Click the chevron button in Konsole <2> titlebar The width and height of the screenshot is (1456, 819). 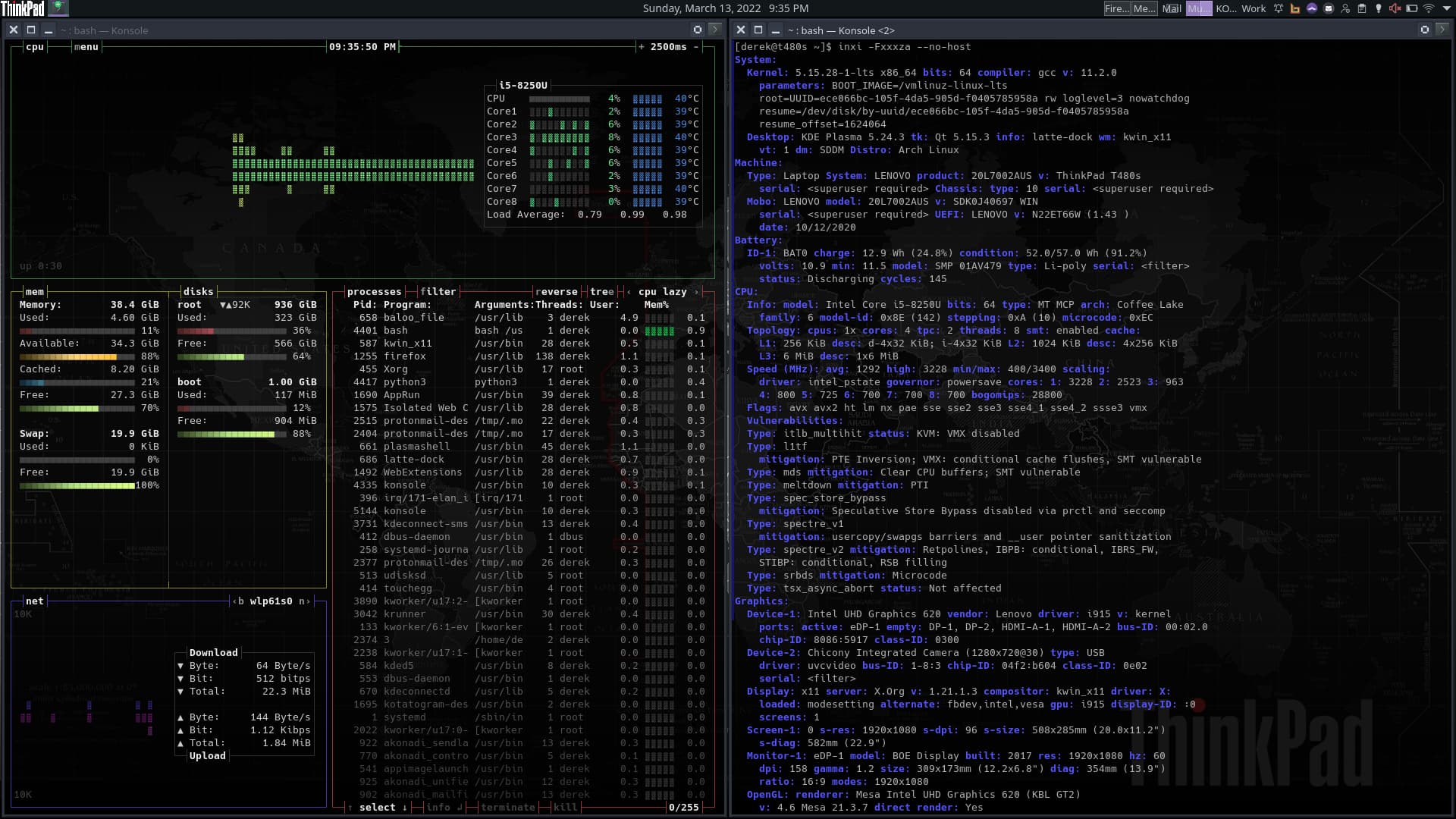(1442, 30)
